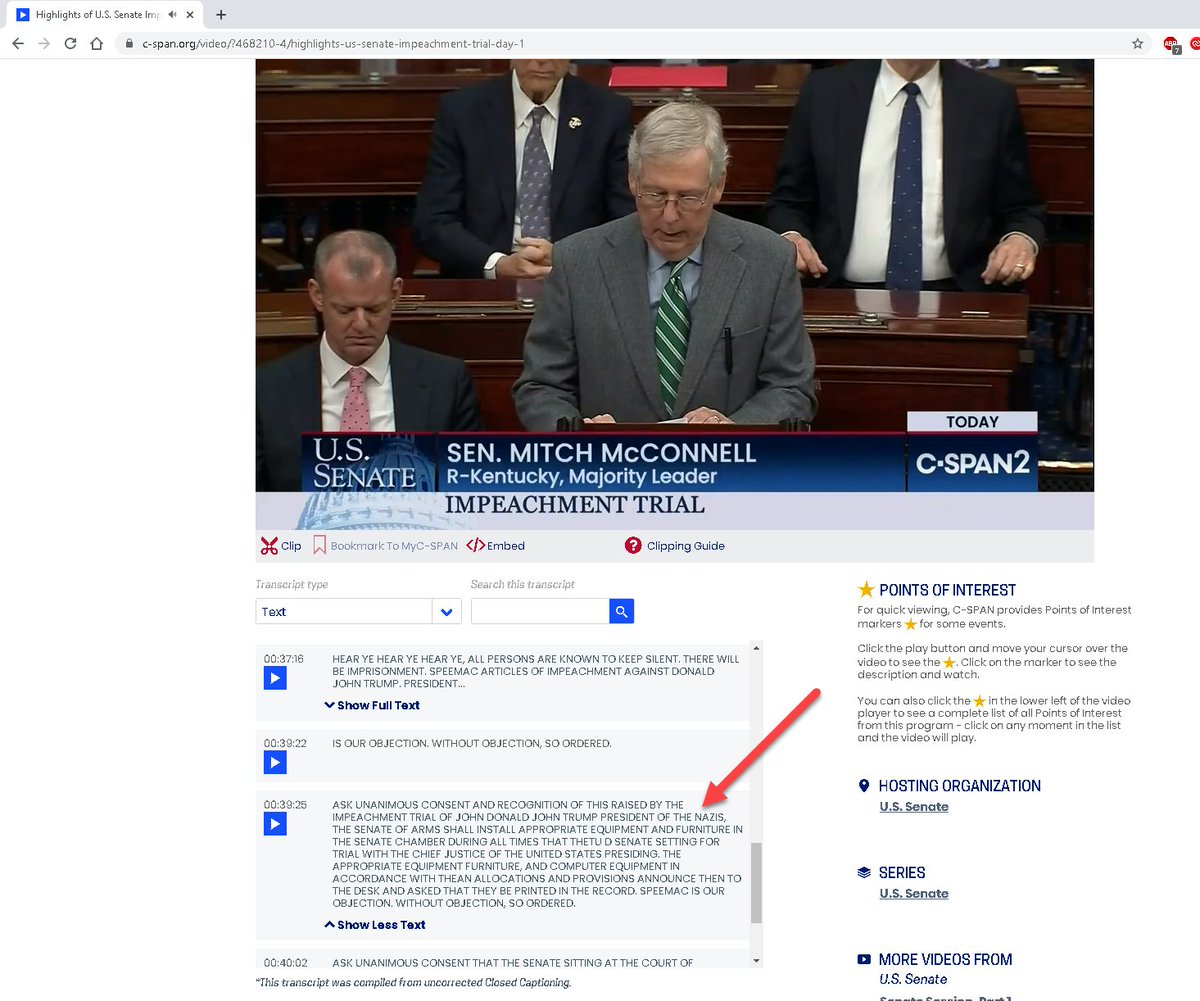
Task: Click the 00:39:22 transcript line text
Action: click(472, 744)
